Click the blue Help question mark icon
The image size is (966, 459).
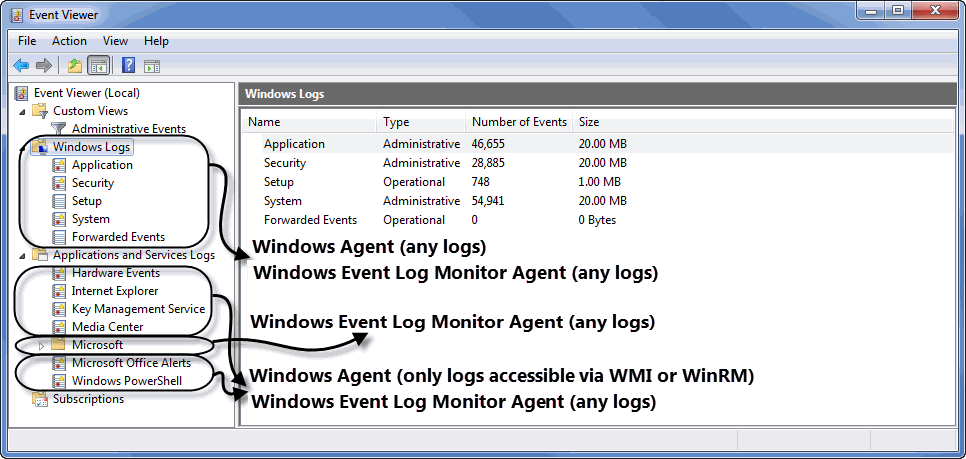(x=128, y=66)
